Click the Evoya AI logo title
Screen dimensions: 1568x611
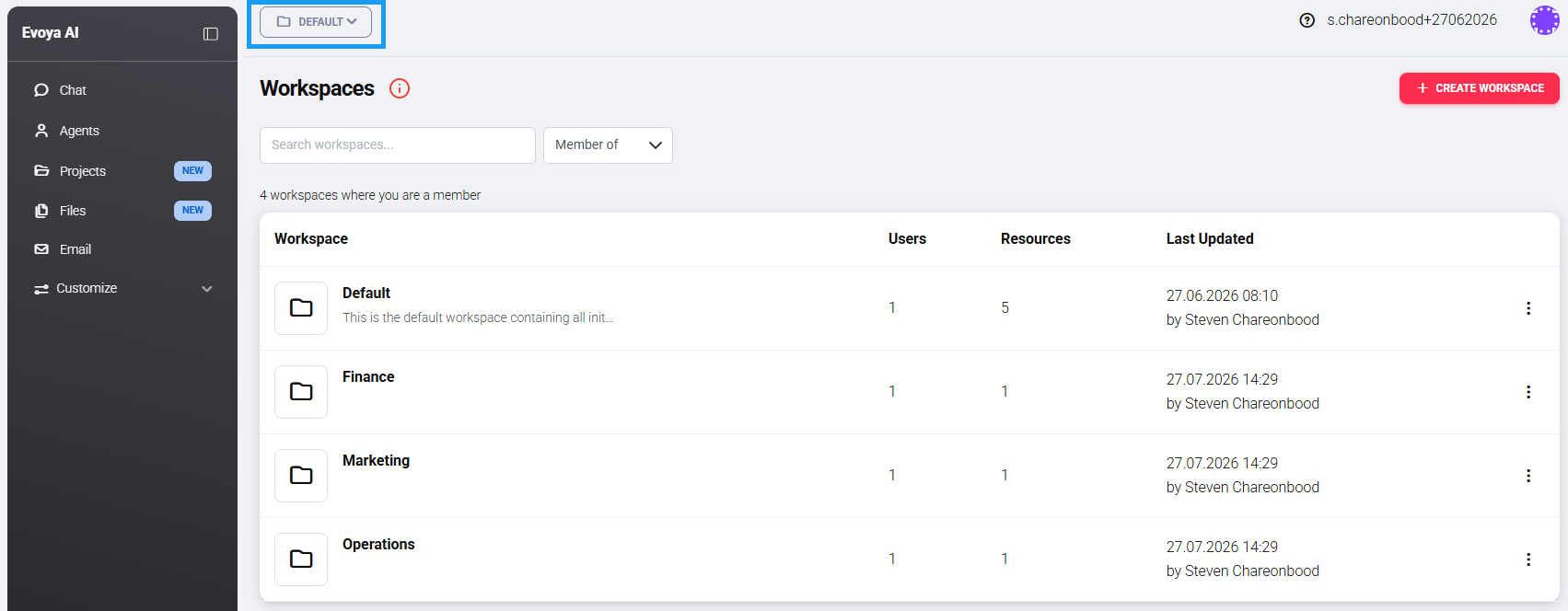[x=51, y=33]
